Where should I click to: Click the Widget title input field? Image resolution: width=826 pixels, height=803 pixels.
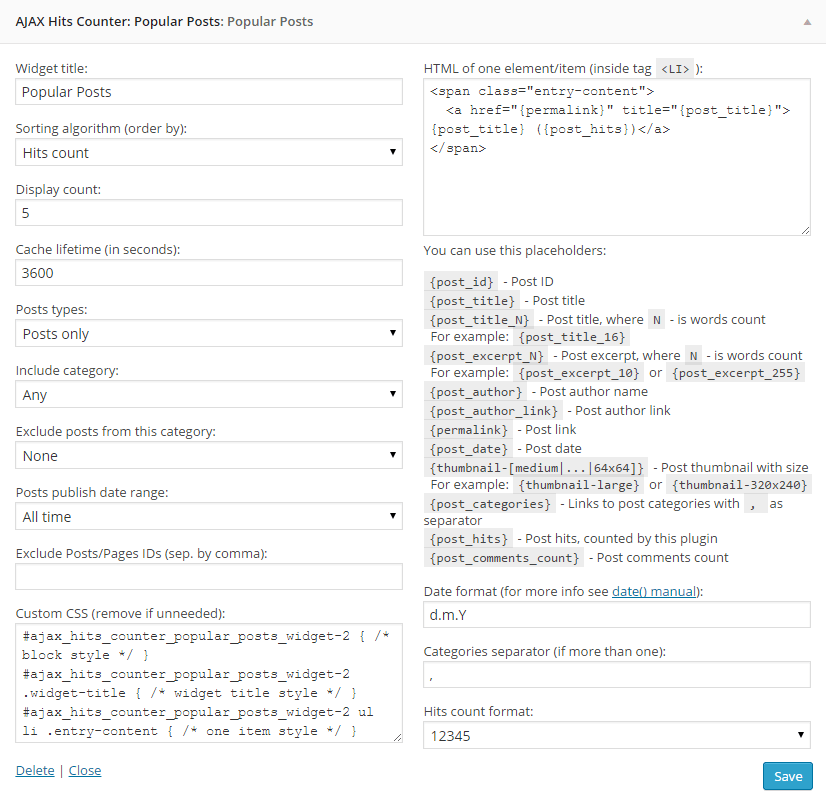(x=209, y=92)
